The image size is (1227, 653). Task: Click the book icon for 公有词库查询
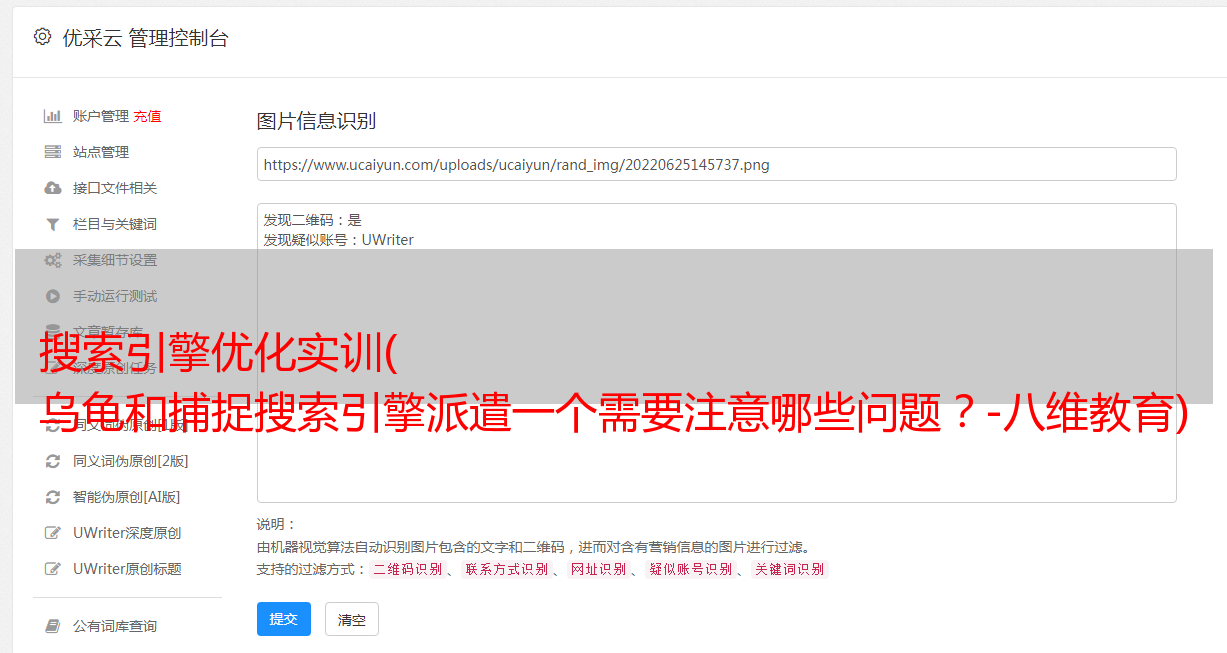tap(53, 626)
